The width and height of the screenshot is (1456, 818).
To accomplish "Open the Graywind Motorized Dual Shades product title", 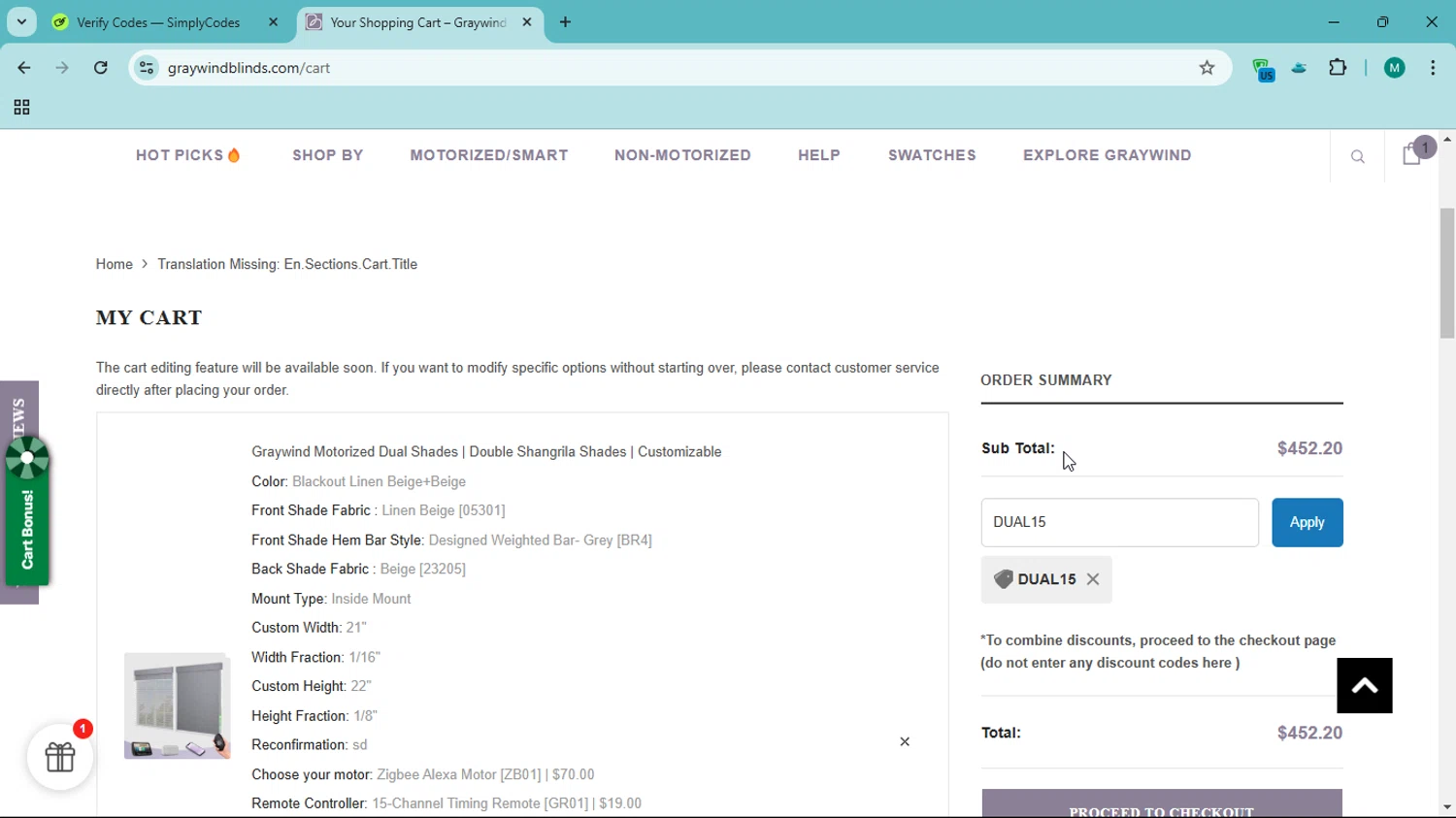I will click(486, 452).
